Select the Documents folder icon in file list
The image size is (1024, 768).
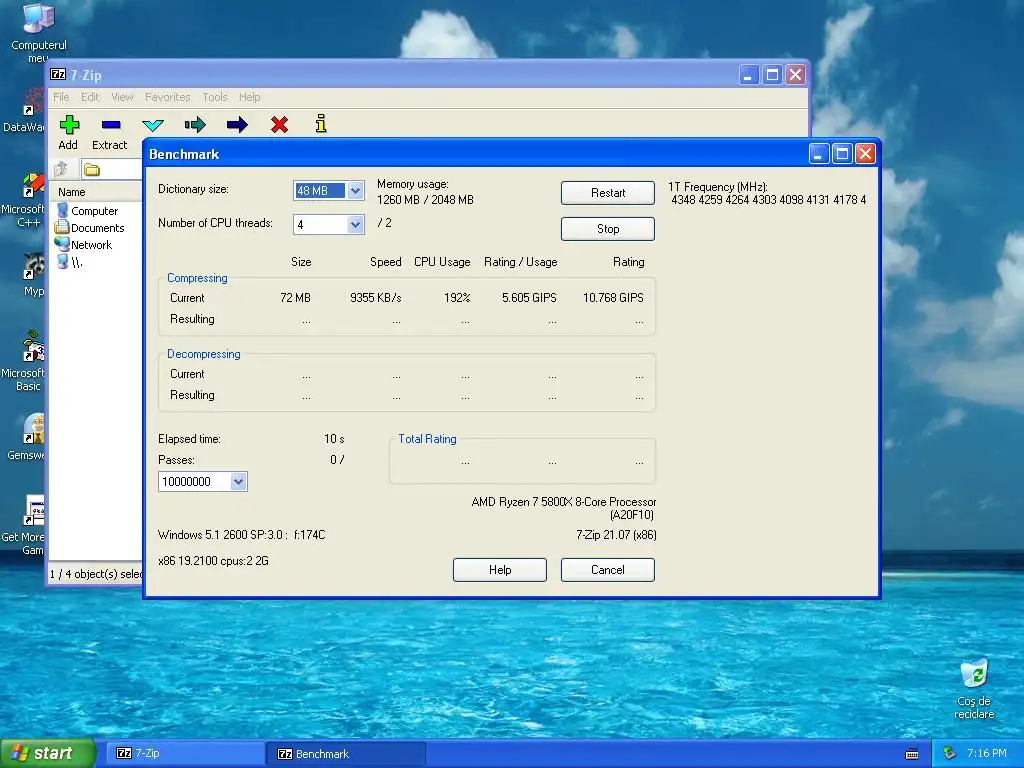point(62,227)
